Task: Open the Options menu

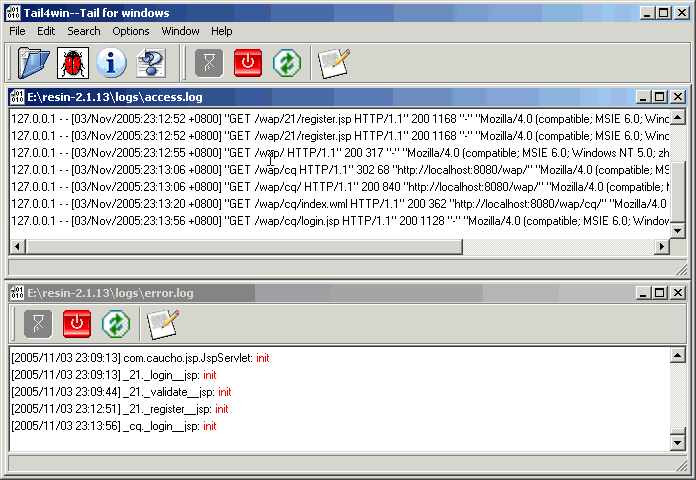Action: click(x=130, y=31)
